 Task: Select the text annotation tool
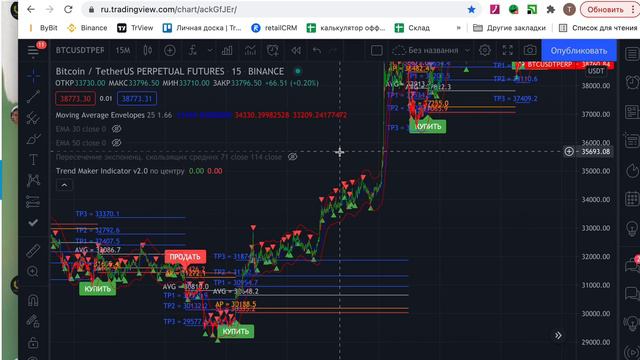tap(33, 160)
